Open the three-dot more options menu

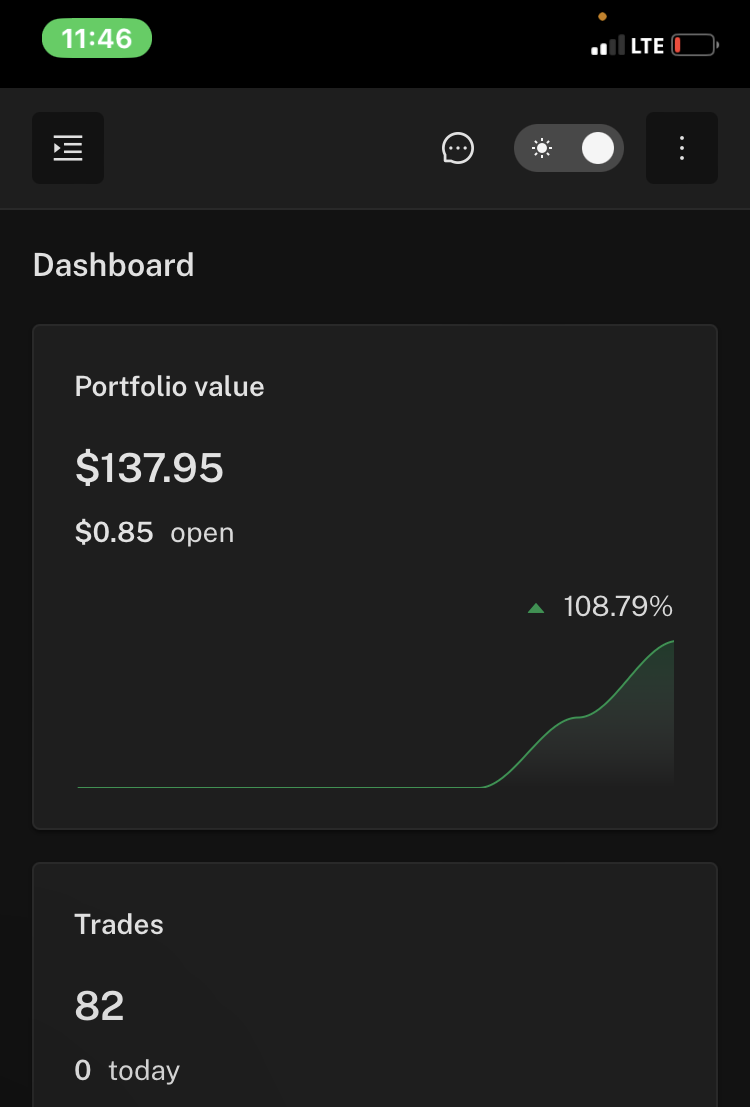click(681, 148)
